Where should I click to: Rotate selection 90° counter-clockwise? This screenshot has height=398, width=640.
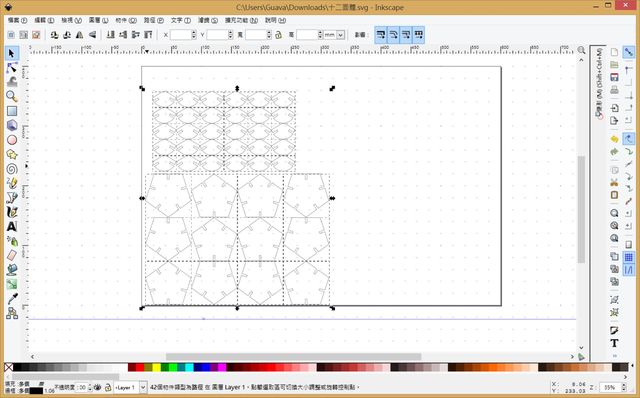54,35
